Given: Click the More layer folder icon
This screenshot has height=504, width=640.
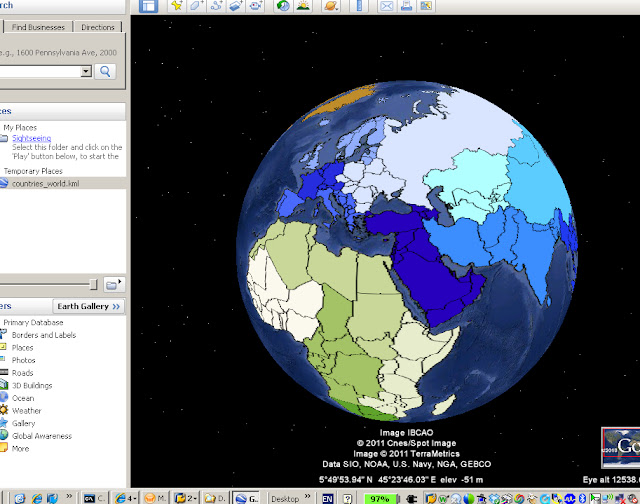Looking at the screenshot, I should tap(4, 448).
